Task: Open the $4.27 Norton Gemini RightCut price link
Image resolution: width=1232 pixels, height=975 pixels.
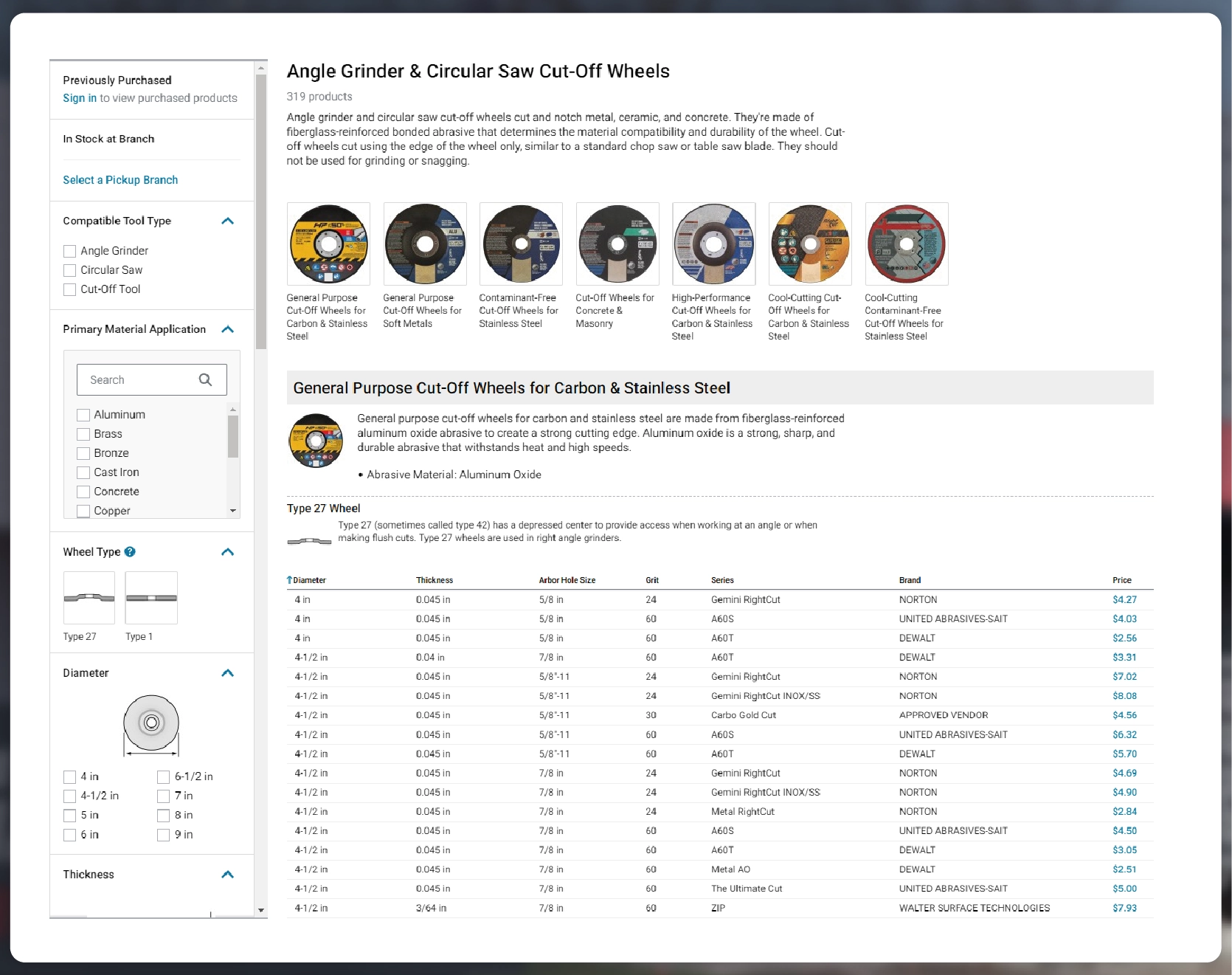Action: pos(1124,600)
